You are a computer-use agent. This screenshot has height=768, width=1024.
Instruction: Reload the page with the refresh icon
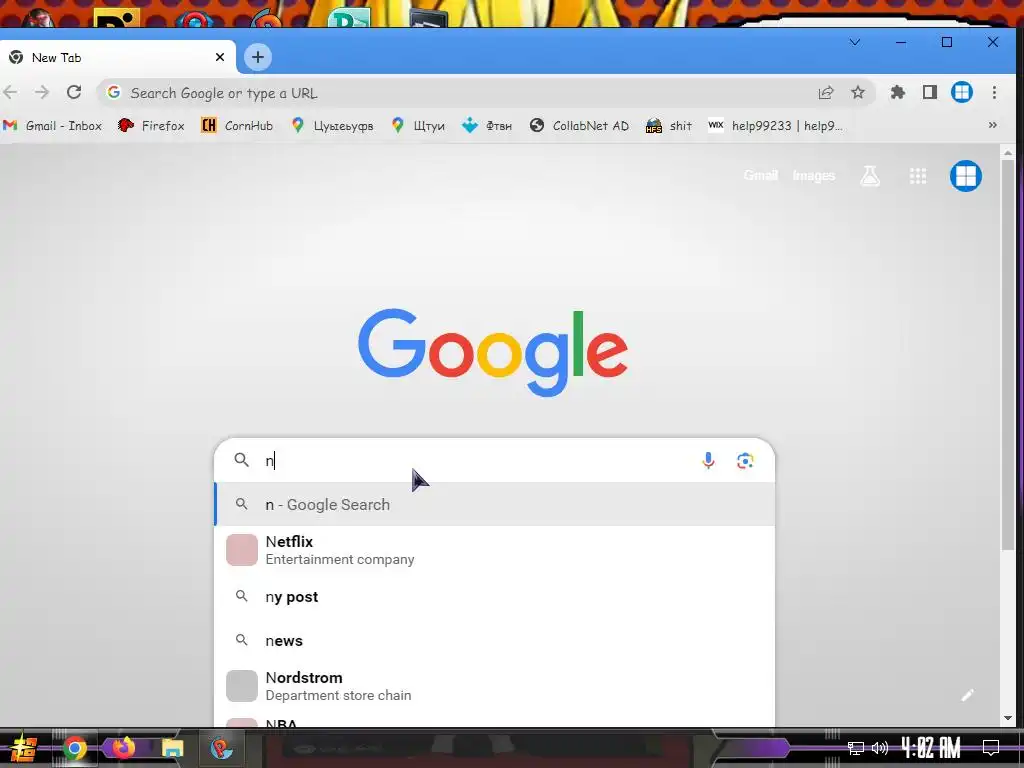pyautogui.click(x=74, y=92)
